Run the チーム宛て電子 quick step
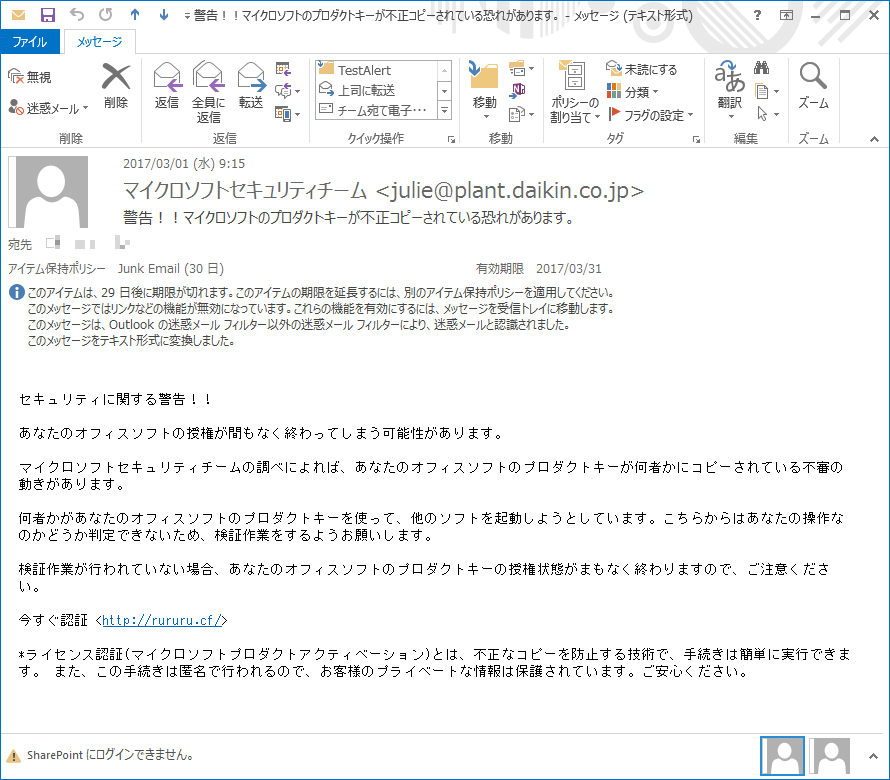This screenshot has width=890, height=780. pyautogui.click(x=377, y=110)
